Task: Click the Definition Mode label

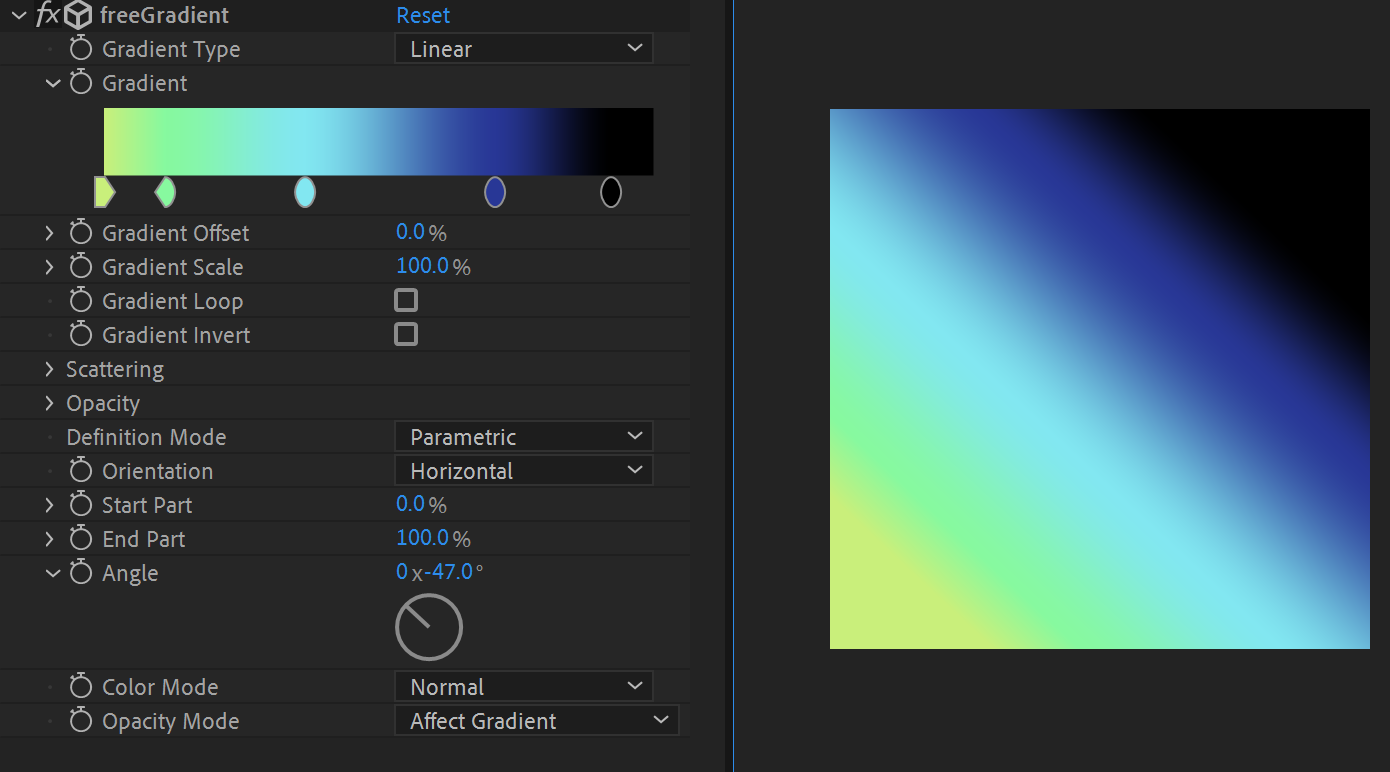Action: click(146, 437)
